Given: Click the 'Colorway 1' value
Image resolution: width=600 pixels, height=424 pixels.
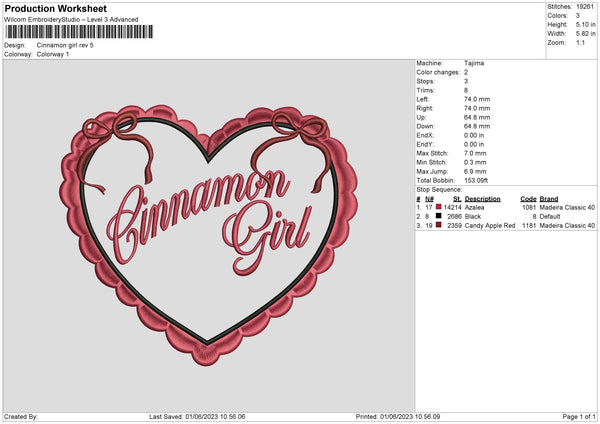Looking at the screenshot, I should point(53,54).
